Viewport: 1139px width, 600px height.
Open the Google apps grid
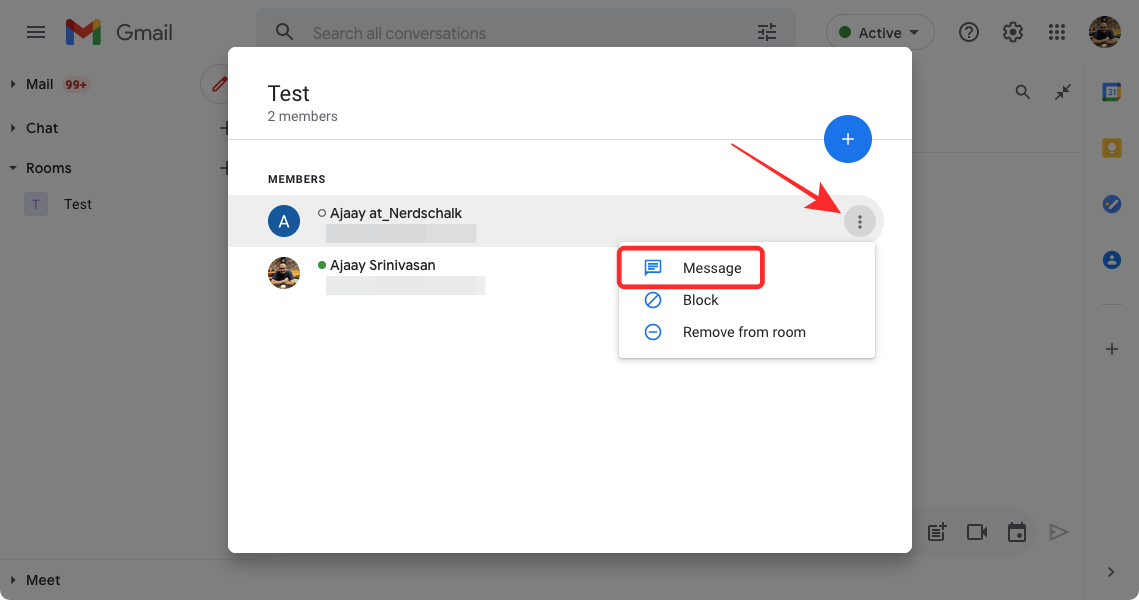point(1057,32)
